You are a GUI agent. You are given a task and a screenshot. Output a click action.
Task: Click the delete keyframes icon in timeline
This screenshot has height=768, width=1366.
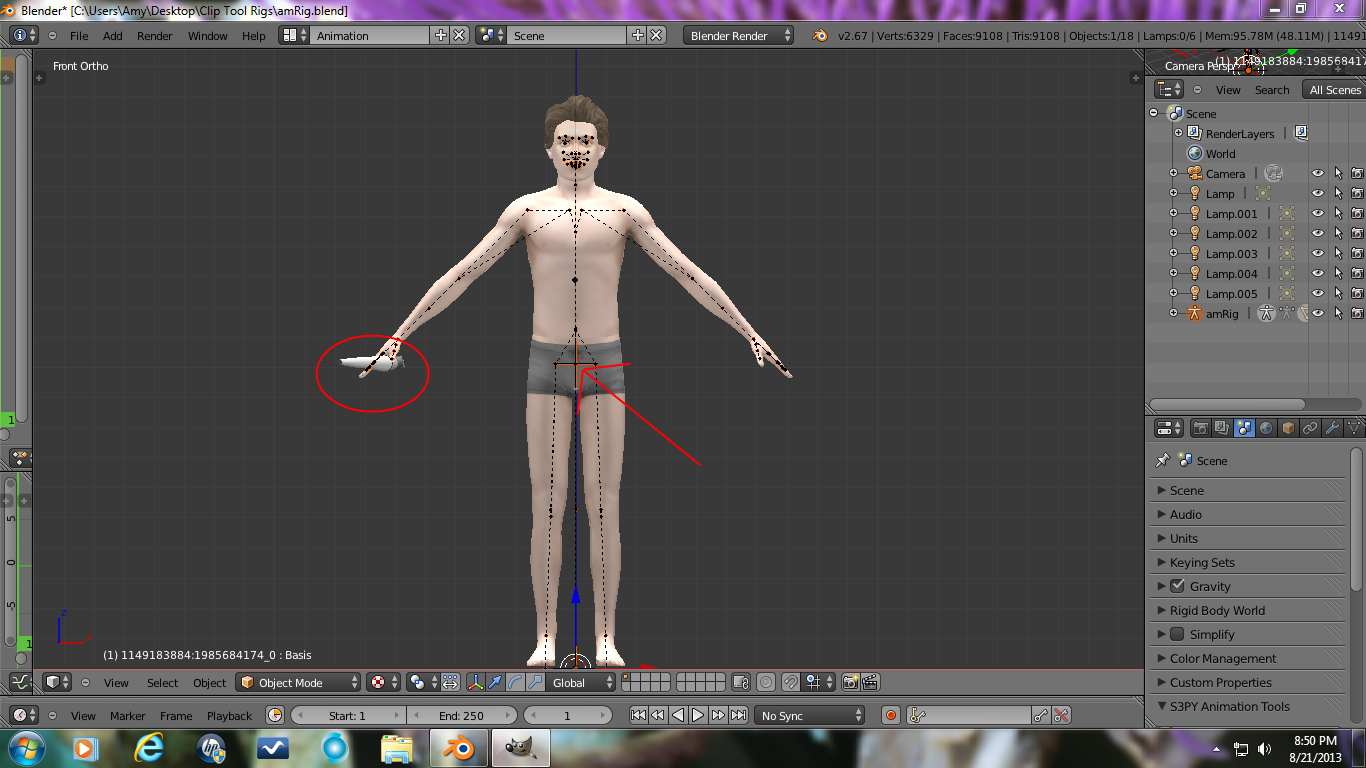pyautogui.click(x=1062, y=715)
